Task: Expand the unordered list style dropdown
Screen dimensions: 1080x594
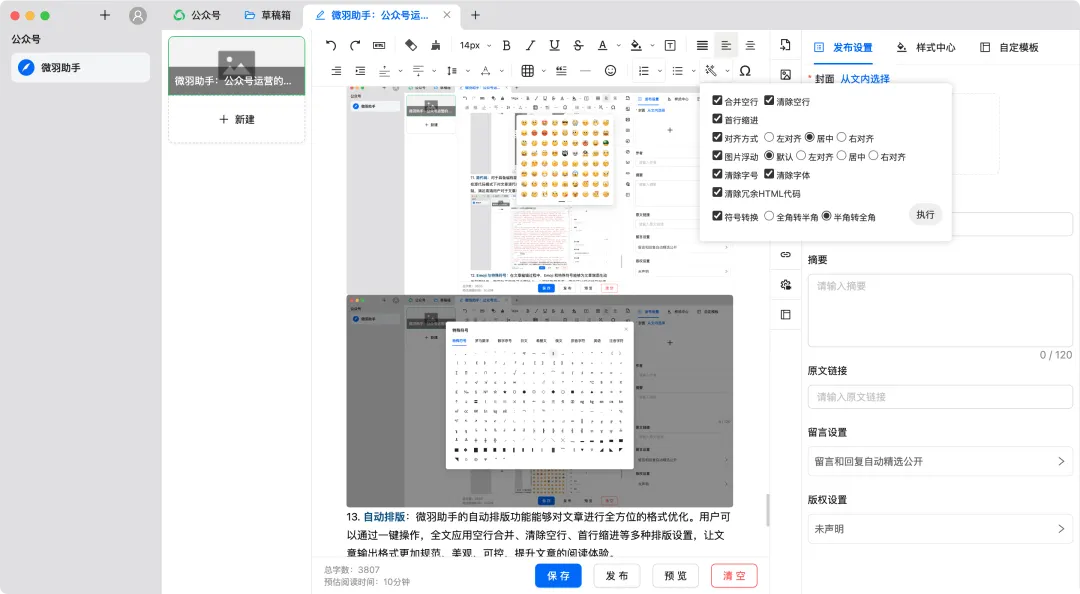Action: (694, 71)
